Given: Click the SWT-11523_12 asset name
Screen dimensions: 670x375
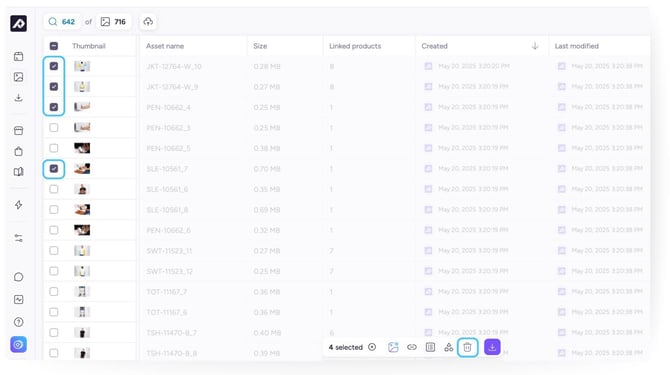Looking at the screenshot, I should click(169, 271).
